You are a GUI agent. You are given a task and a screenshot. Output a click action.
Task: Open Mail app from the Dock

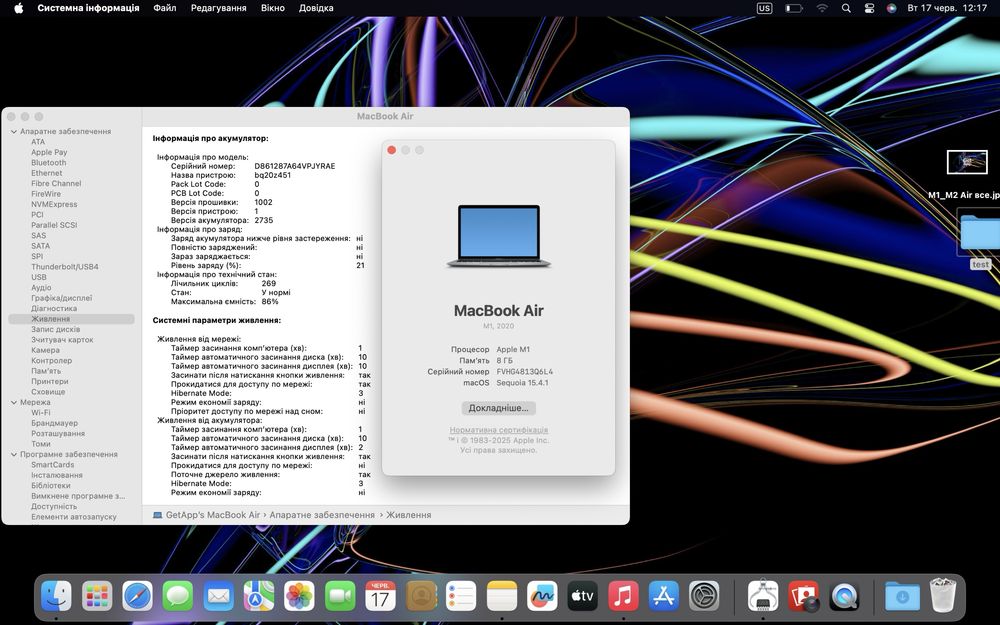click(x=218, y=596)
